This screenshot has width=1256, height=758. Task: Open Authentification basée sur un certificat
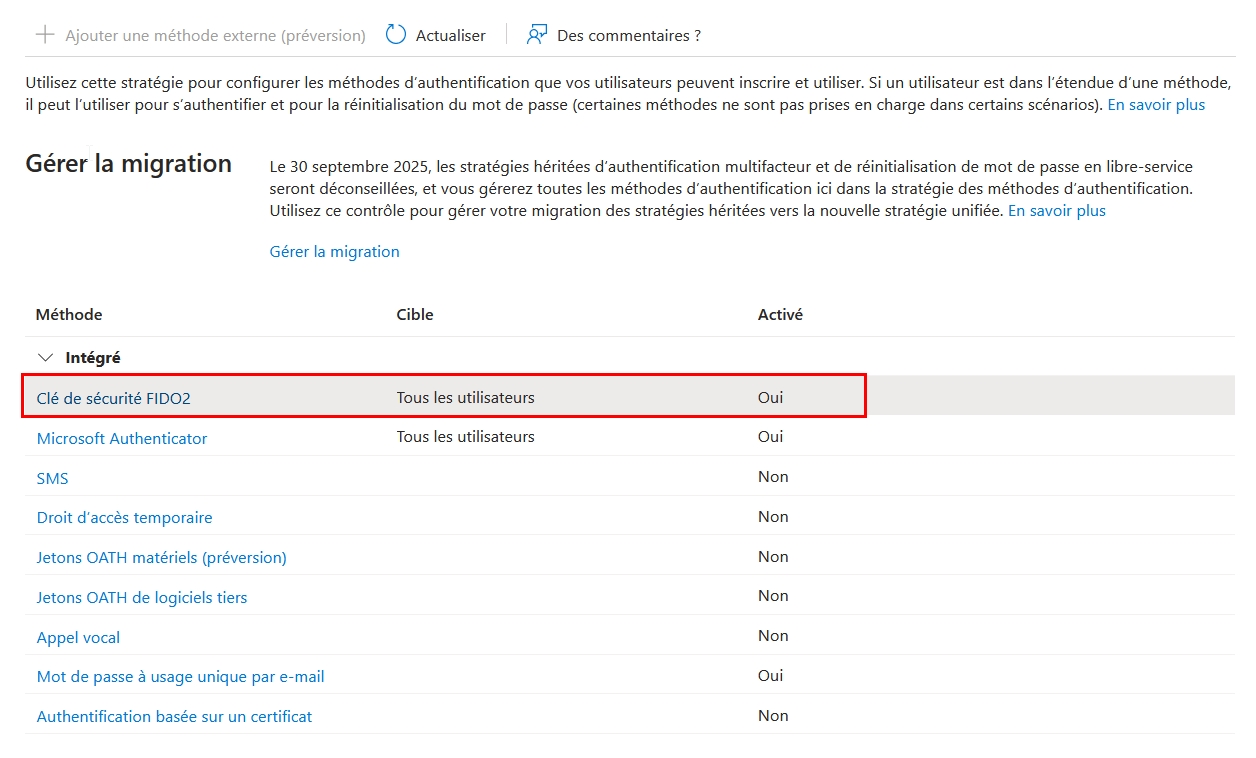[x=174, y=717]
